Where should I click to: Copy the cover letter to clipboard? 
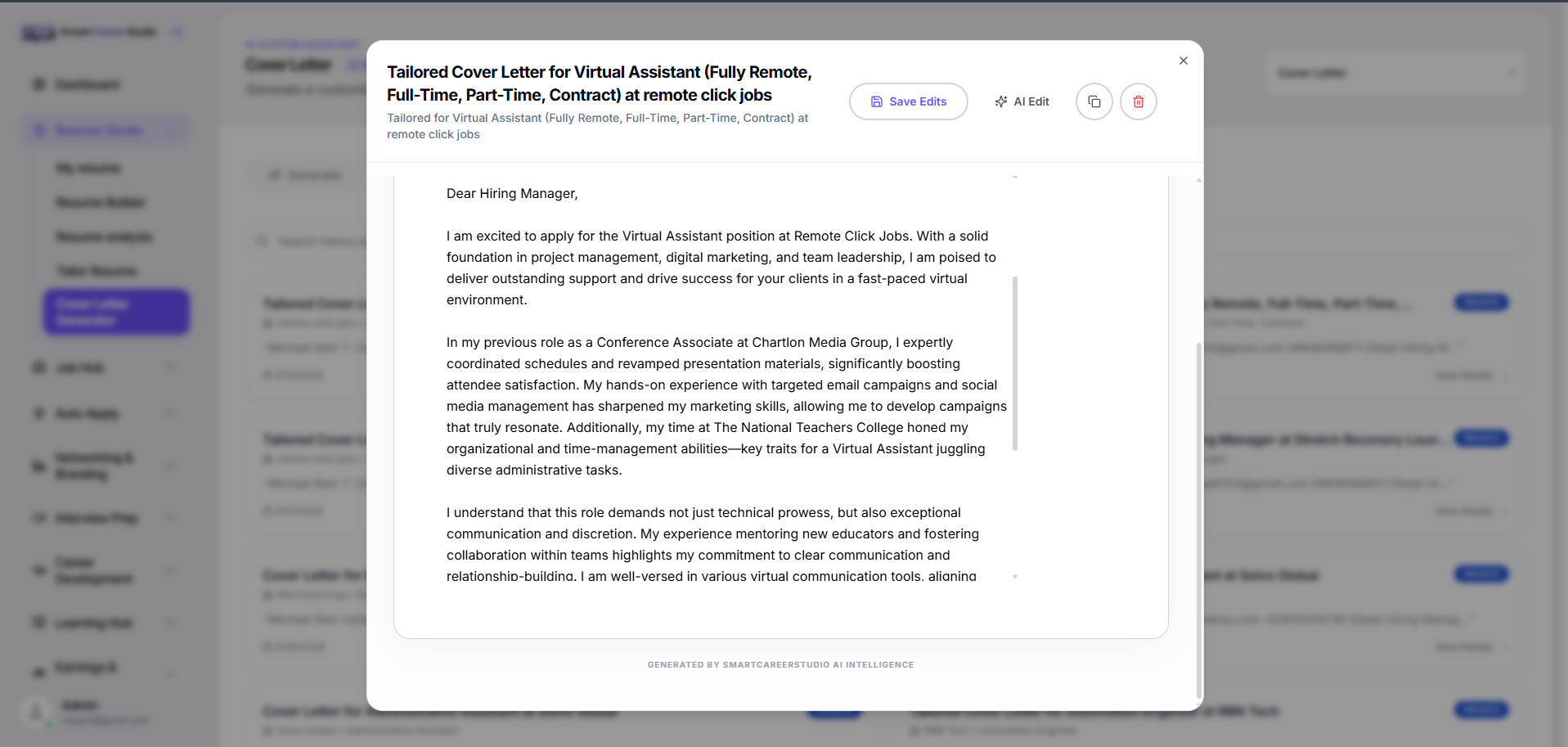click(x=1094, y=101)
